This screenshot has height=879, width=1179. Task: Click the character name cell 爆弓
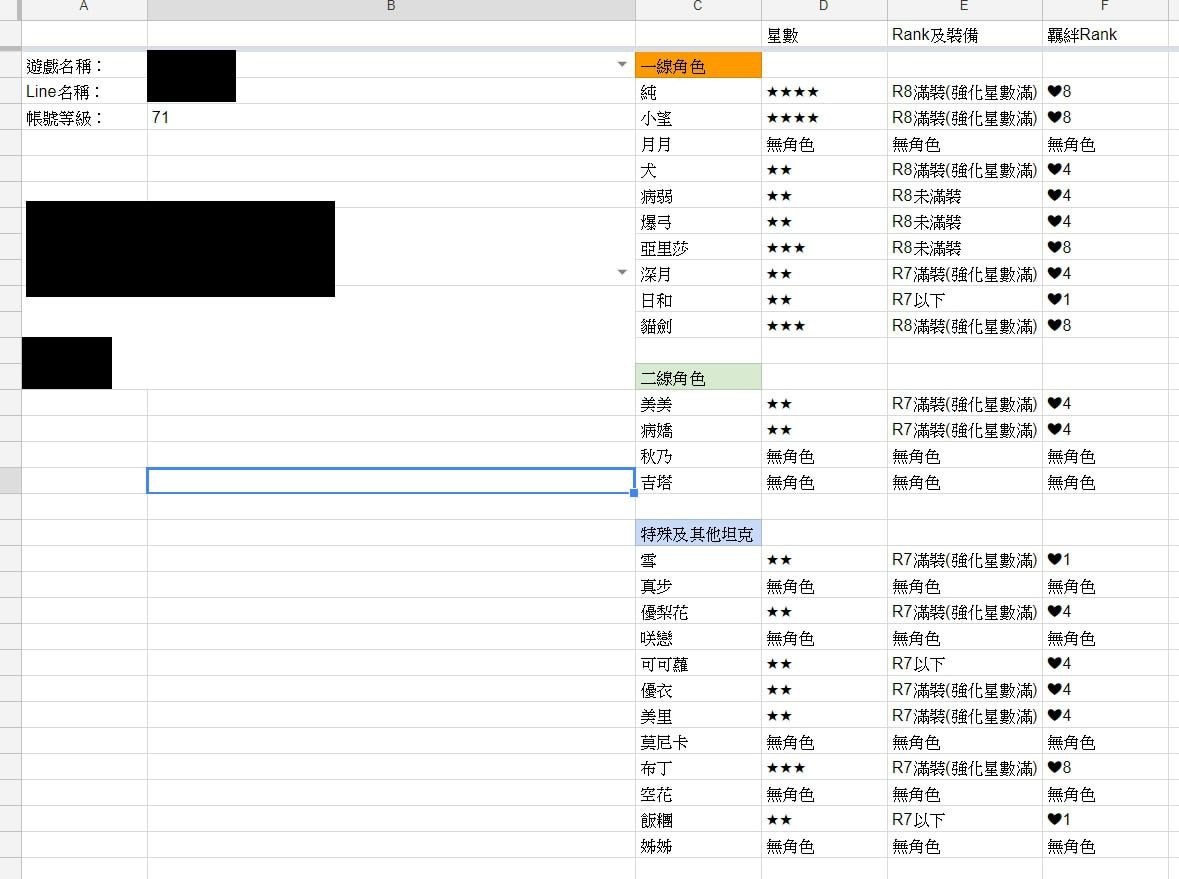(699, 222)
